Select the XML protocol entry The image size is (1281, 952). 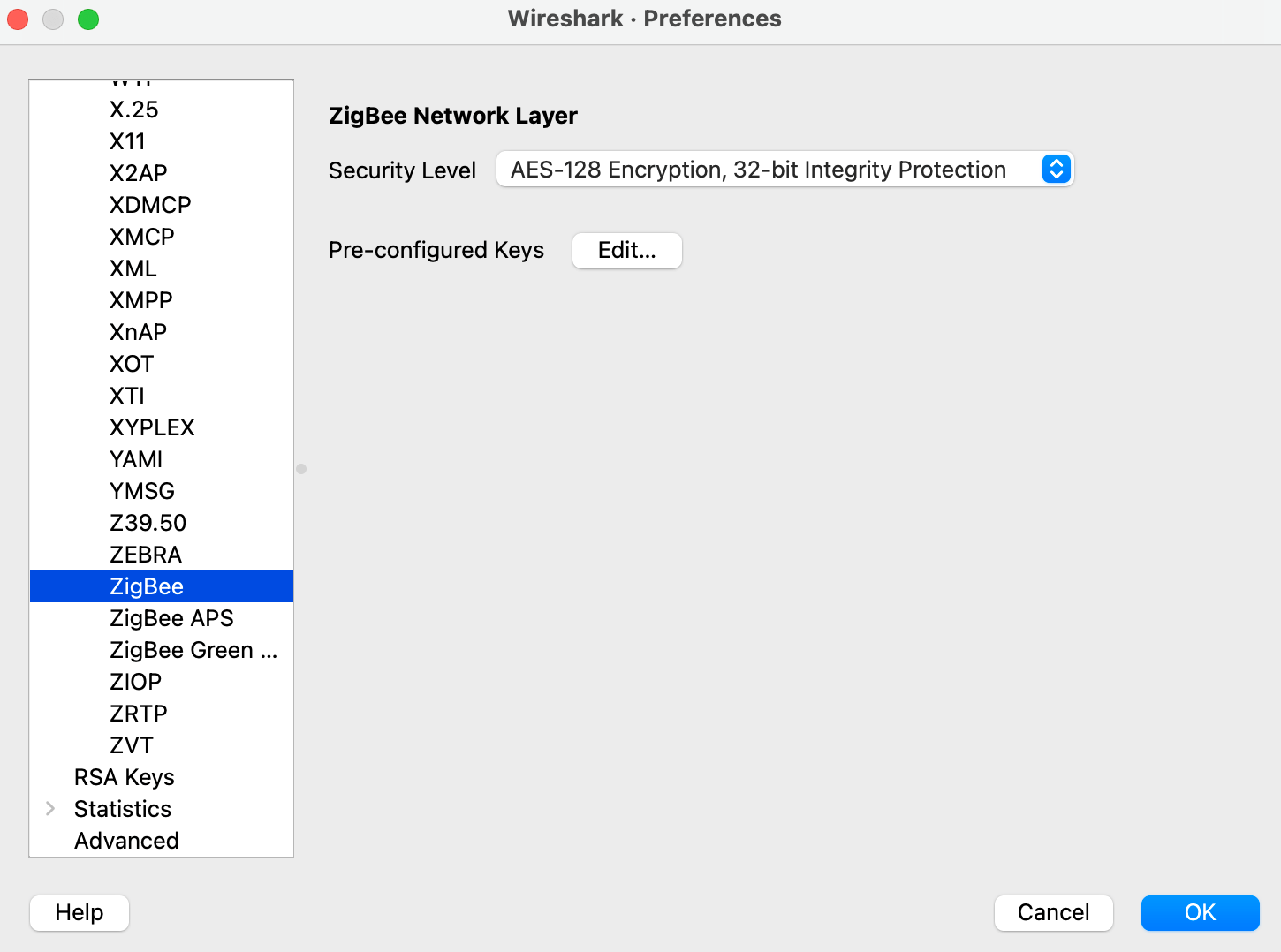133,268
